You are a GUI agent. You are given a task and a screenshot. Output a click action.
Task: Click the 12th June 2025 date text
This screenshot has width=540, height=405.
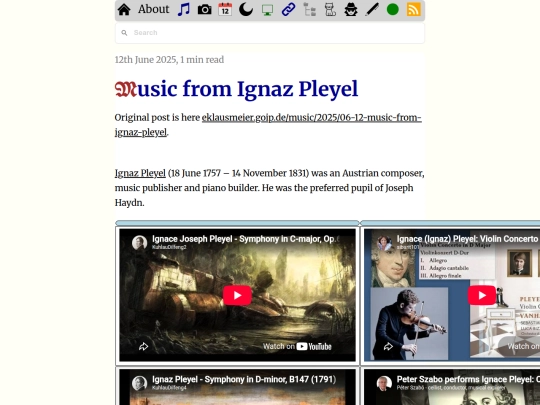point(146,60)
